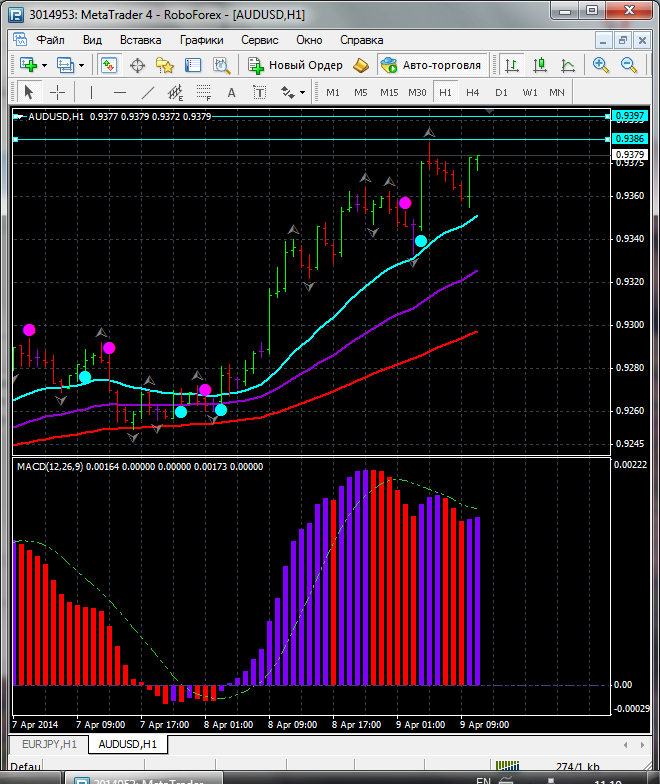
Task: Select the M15 timeframe
Action: click(x=389, y=92)
